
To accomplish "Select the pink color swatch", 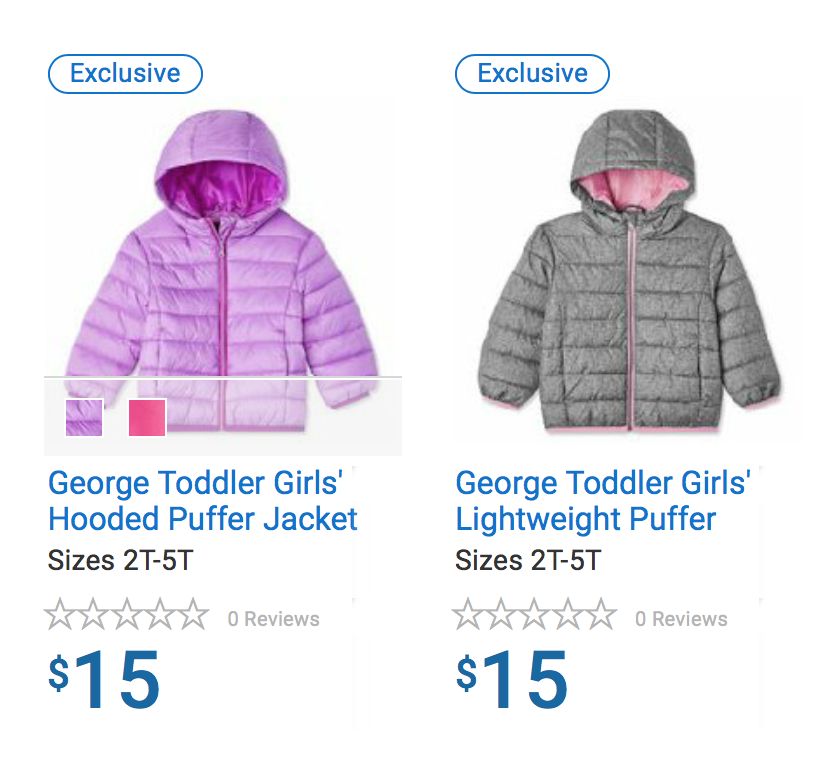I will pyautogui.click(x=147, y=417).
